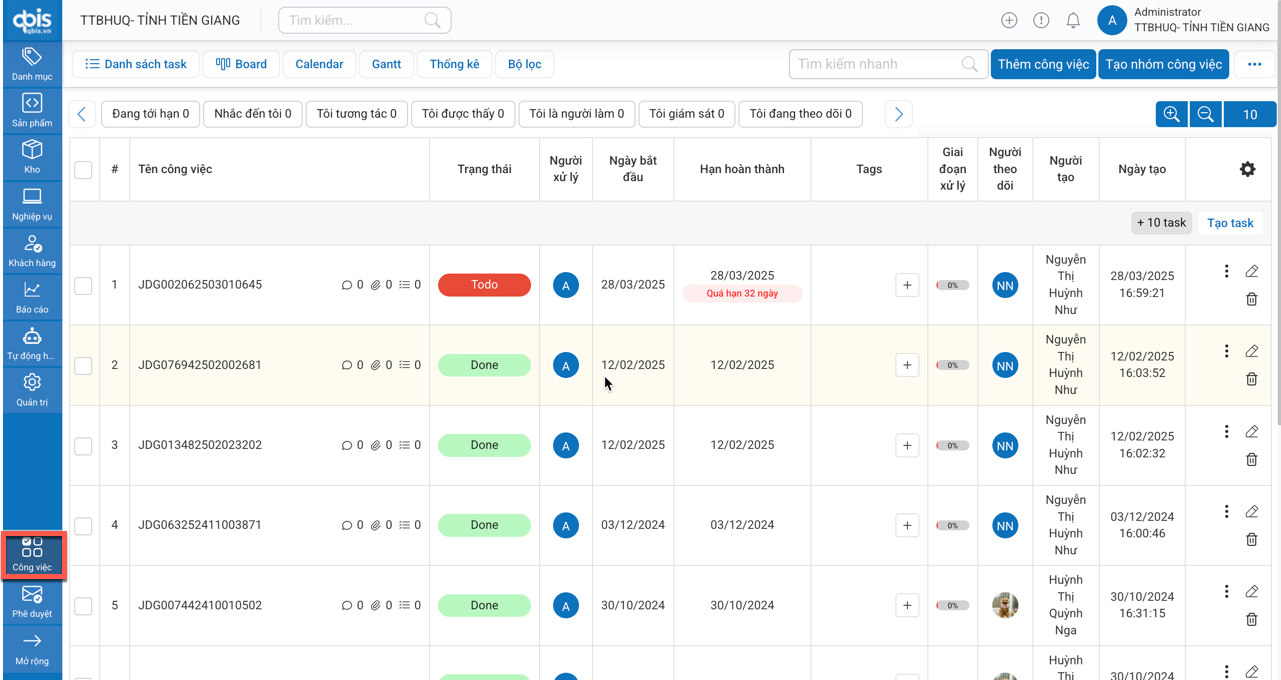Screen dimensions: 1281x680
Task: Open the Sản phẩm sidebar section
Action: [32, 110]
